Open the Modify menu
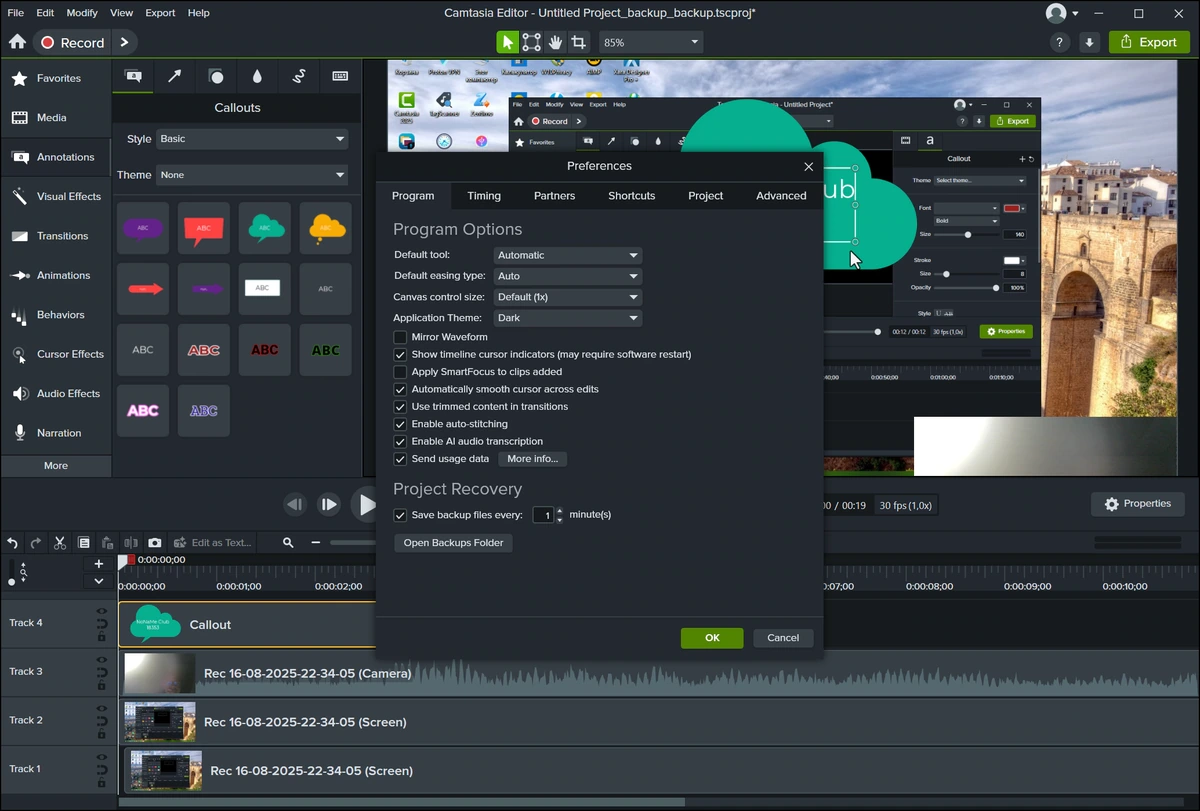1200x811 pixels. point(82,13)
